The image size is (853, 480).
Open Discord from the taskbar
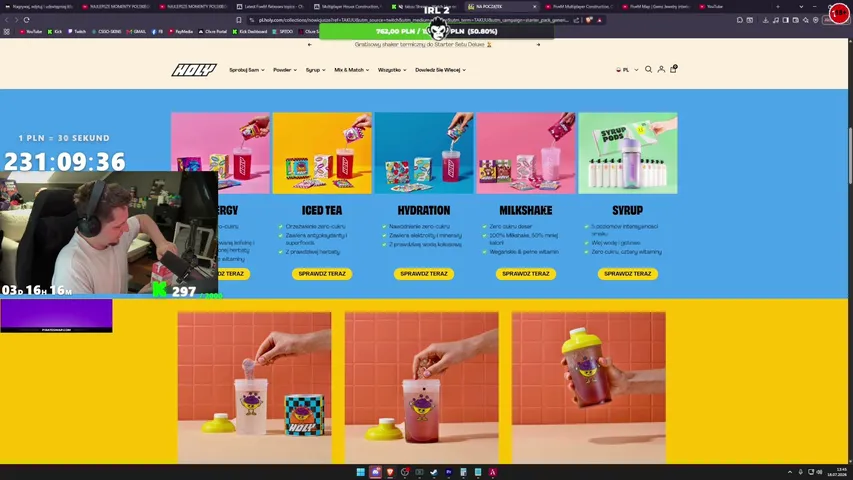pyautogui.click(x=375, y=472)
